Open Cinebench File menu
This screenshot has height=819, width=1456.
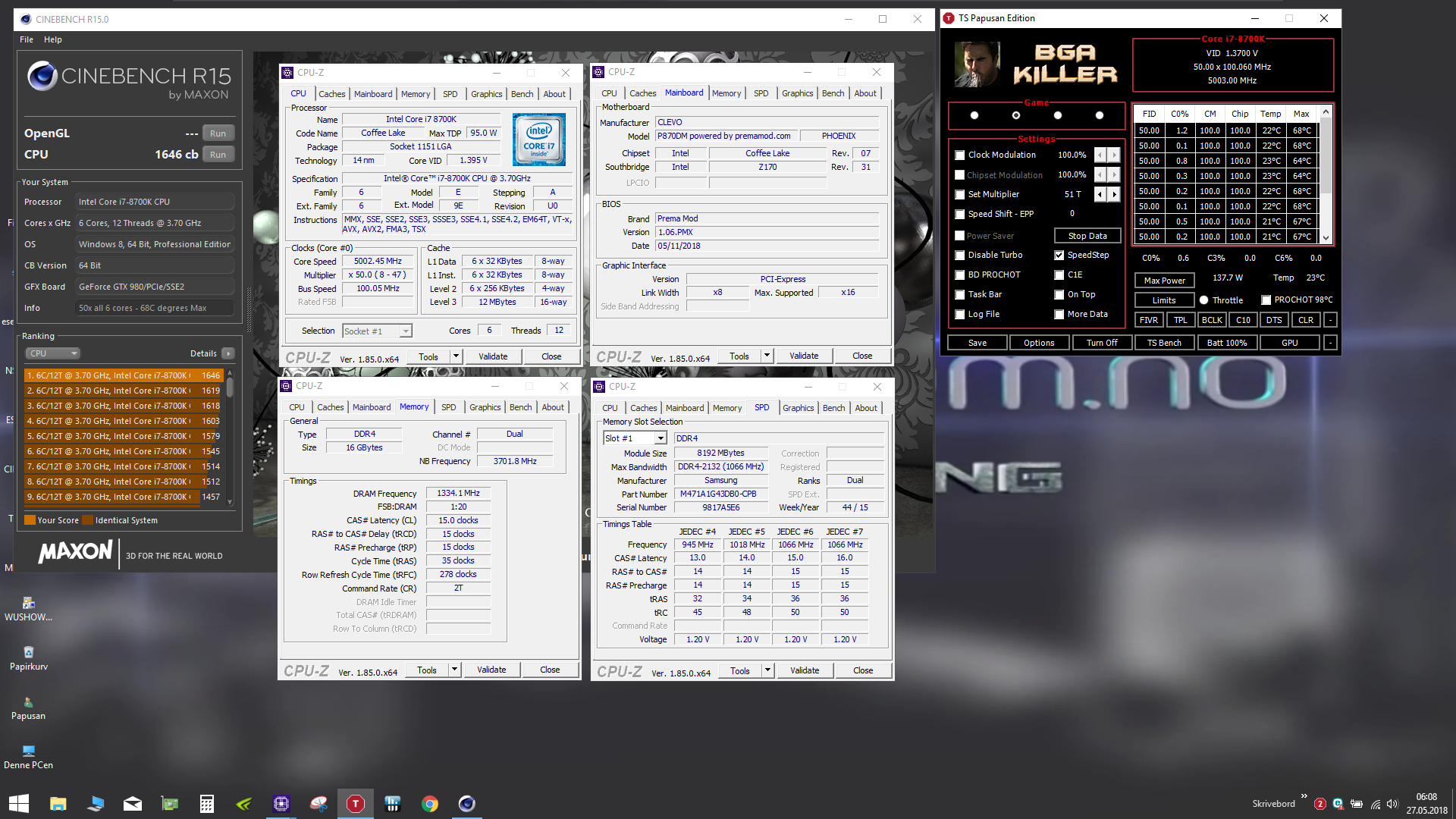click(27, 39)
